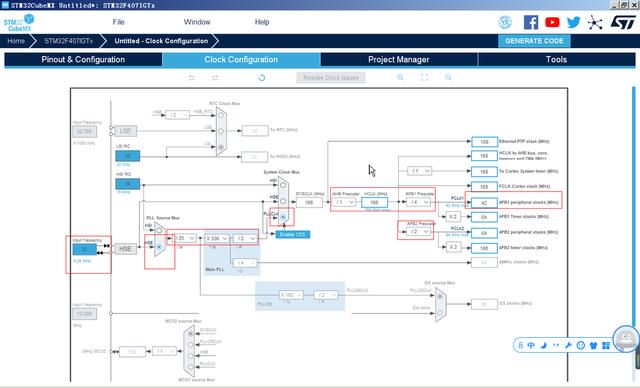Open the Project Manager tab

[x=399, y=60]
